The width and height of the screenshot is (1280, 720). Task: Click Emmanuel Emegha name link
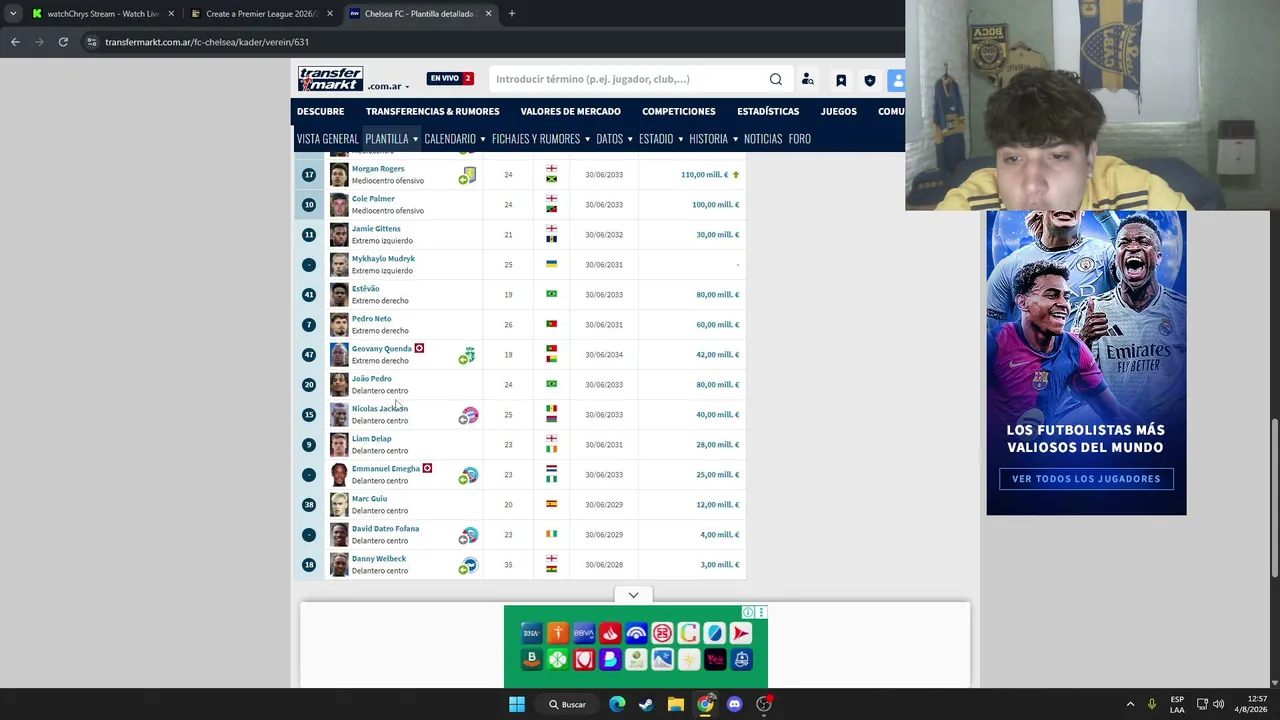point(385,469)
